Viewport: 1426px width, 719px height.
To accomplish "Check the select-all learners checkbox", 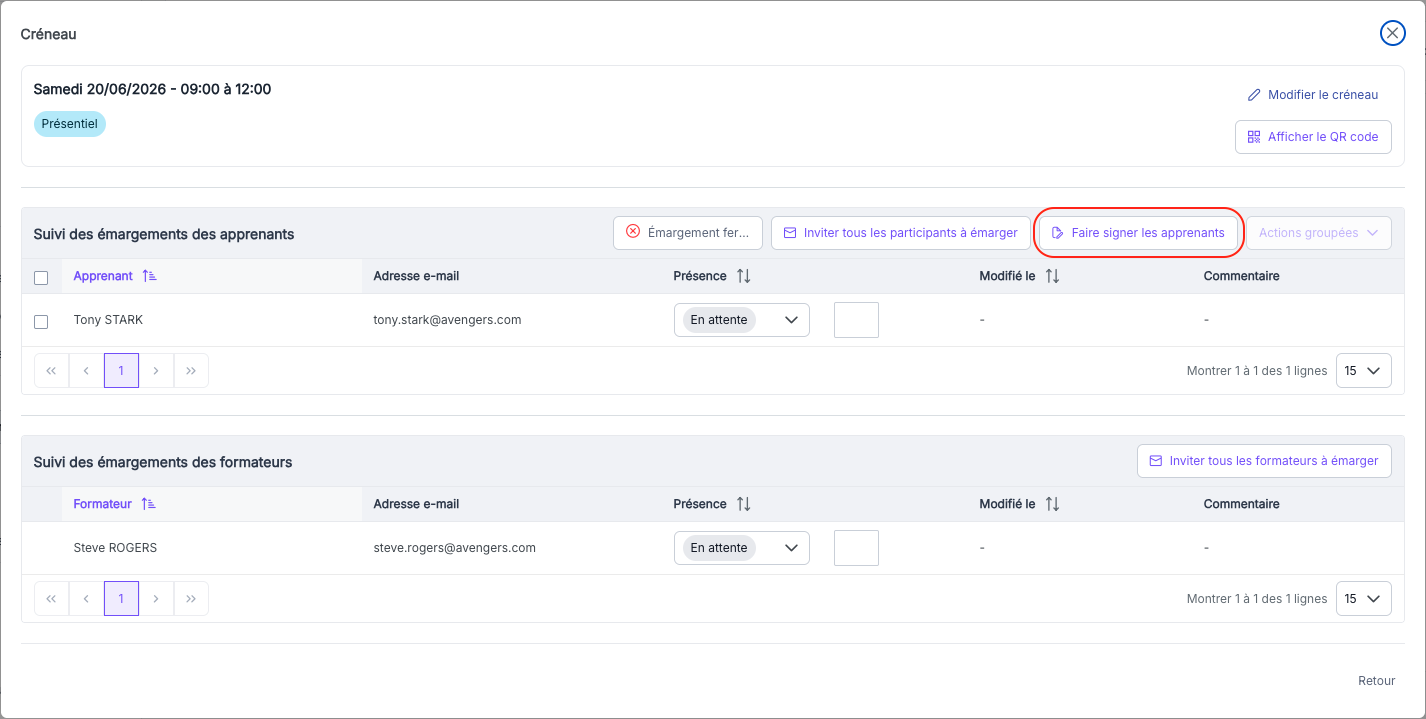I will coord(41,278).
